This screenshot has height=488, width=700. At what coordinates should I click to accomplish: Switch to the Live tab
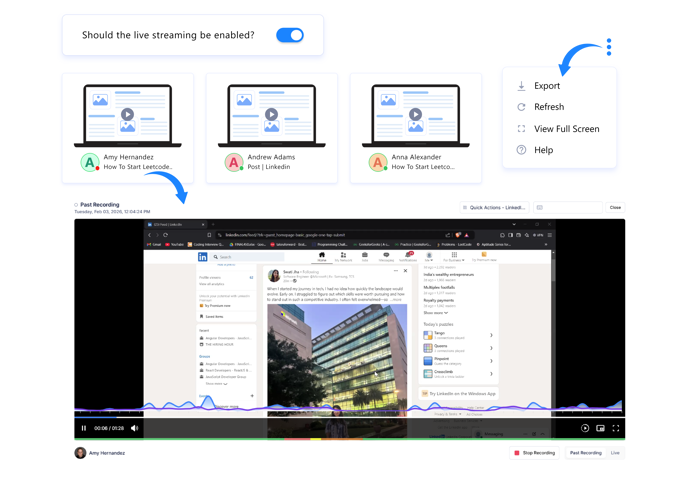coord(615,453)
